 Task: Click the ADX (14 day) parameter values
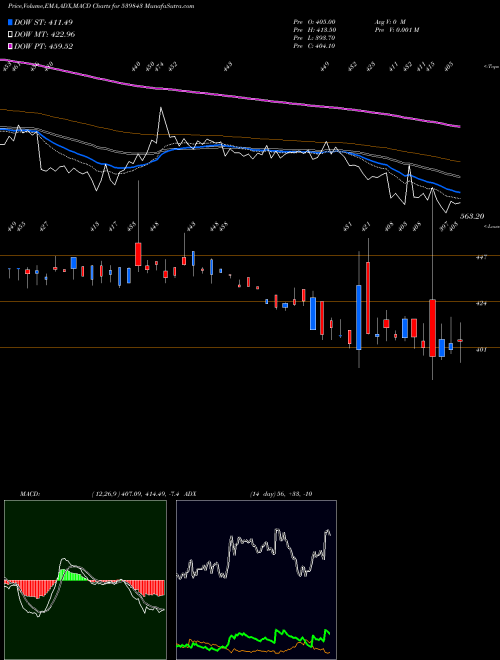281,494
